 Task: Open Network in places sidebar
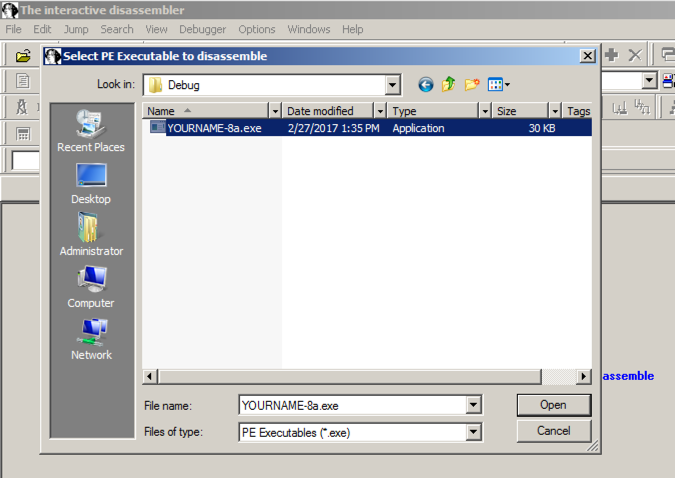(x=91, y=339)
